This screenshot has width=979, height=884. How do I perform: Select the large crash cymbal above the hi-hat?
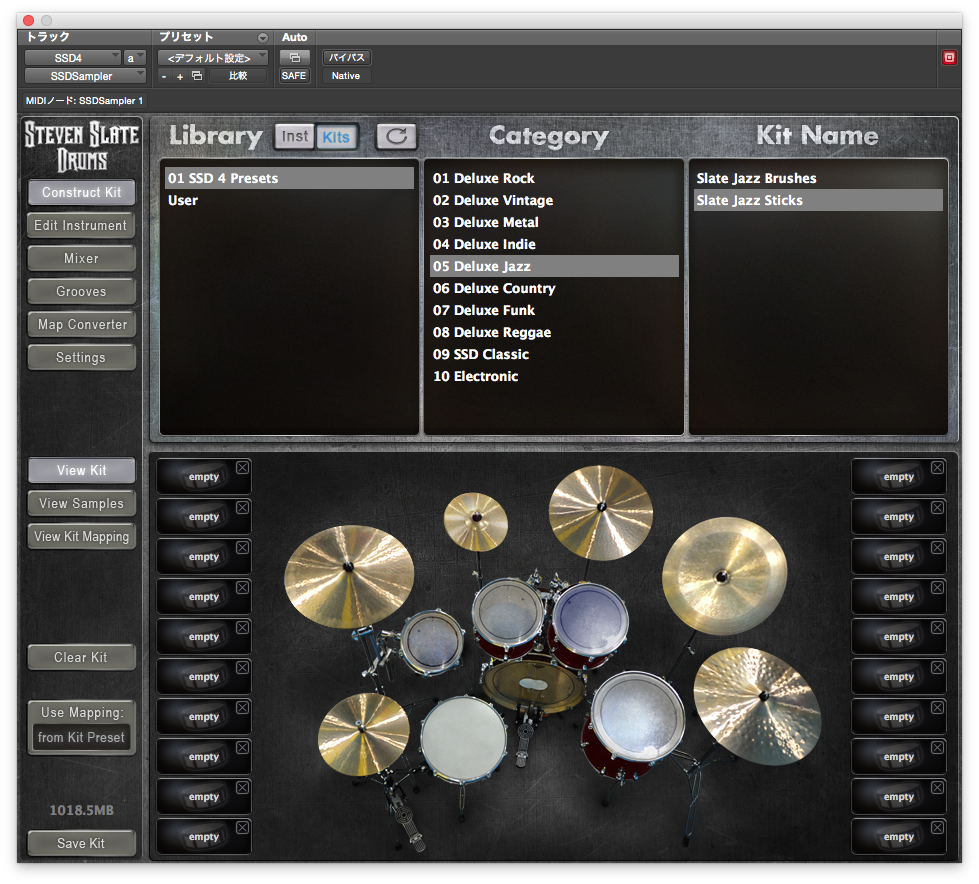pos(348,576)
